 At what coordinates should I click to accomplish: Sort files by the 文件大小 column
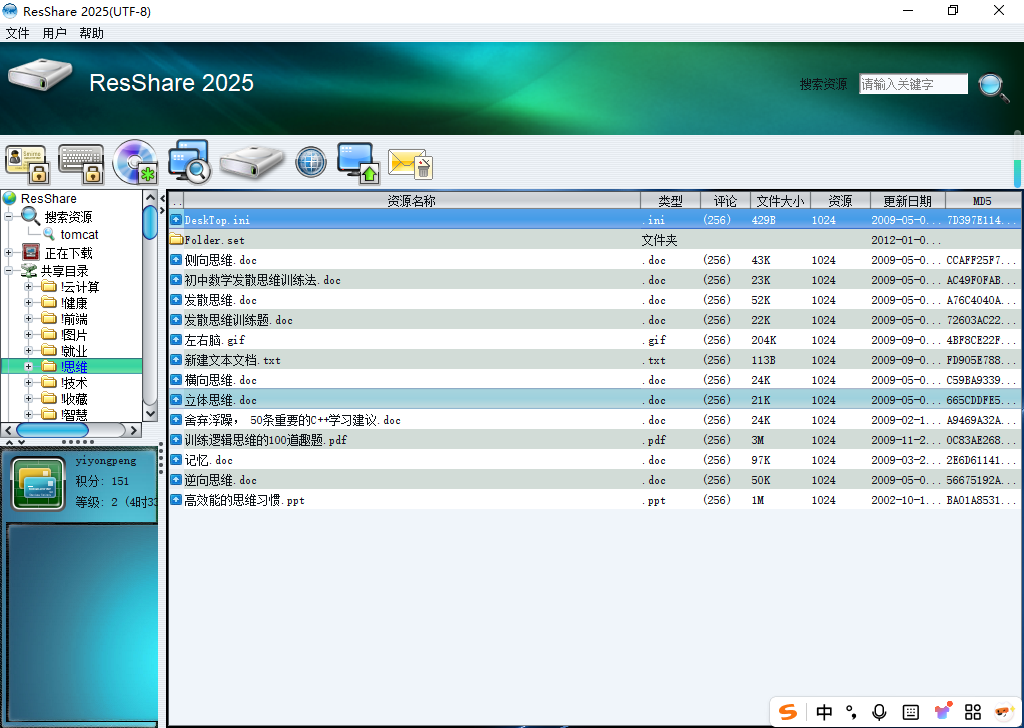coord(780,200)
